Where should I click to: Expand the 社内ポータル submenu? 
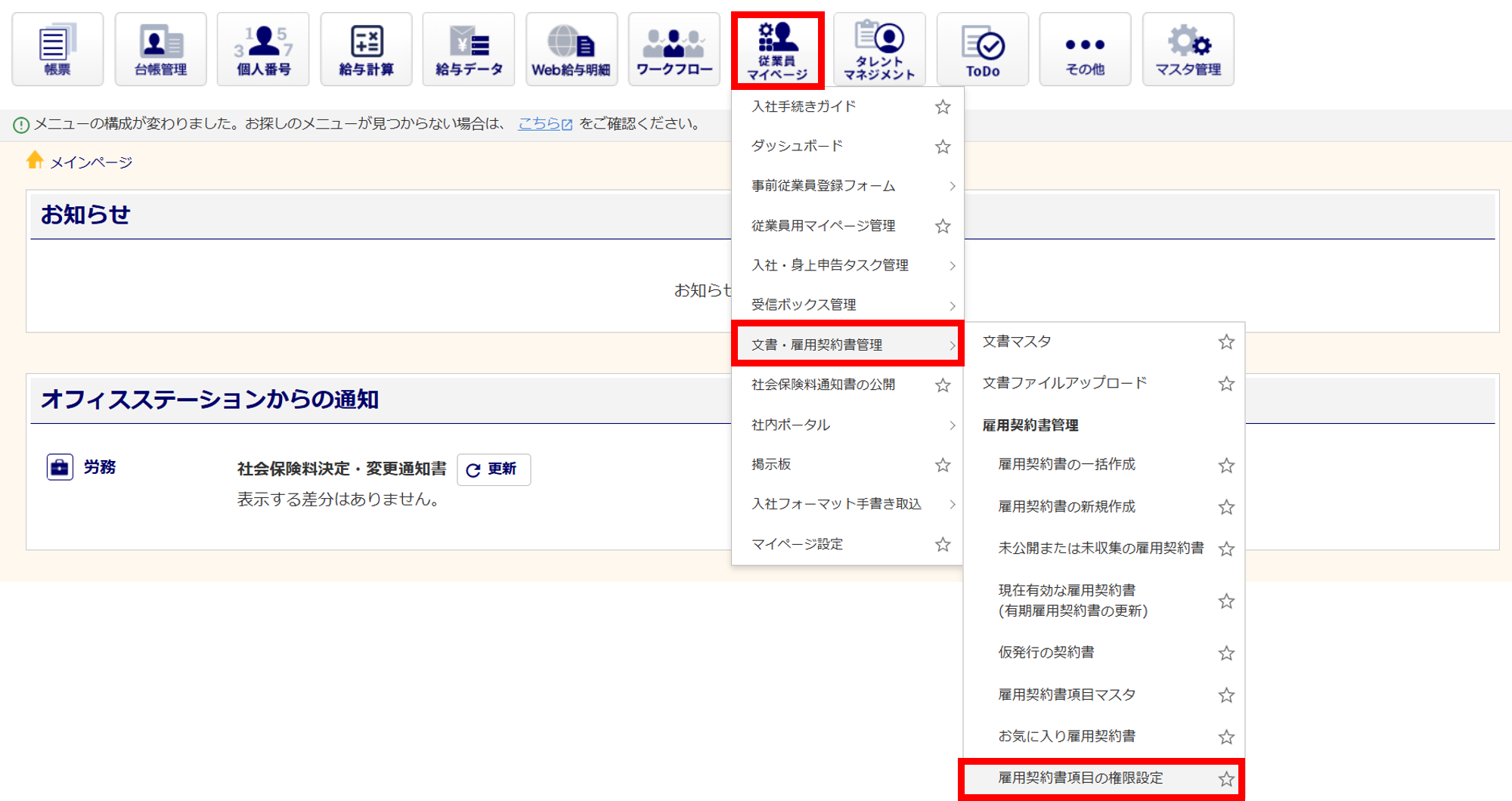847,425
